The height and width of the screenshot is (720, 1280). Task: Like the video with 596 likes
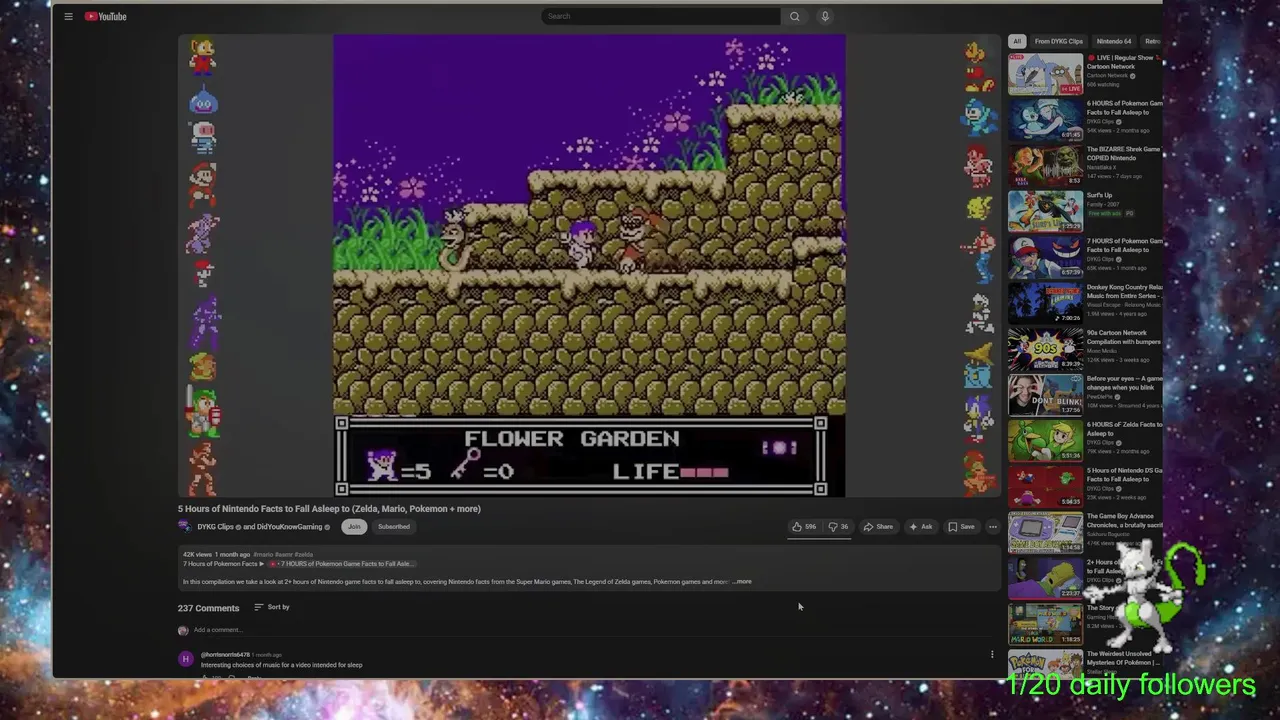click(x=804, y=527)
